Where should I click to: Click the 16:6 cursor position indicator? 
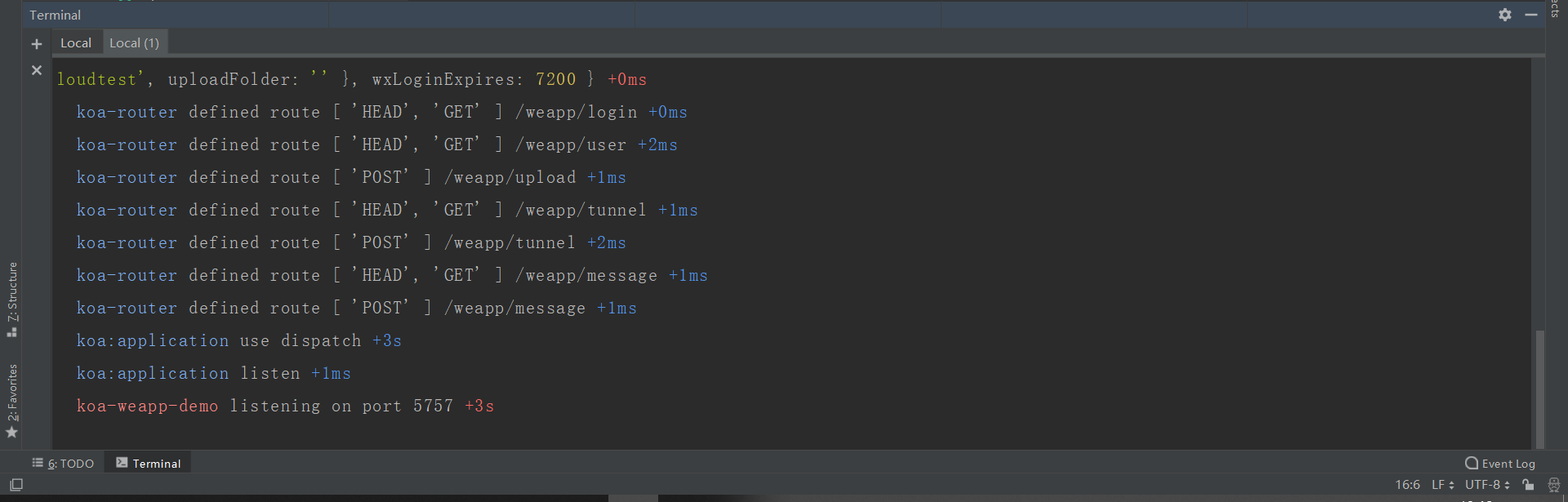pyautogui.click(x=1407, y=485)
